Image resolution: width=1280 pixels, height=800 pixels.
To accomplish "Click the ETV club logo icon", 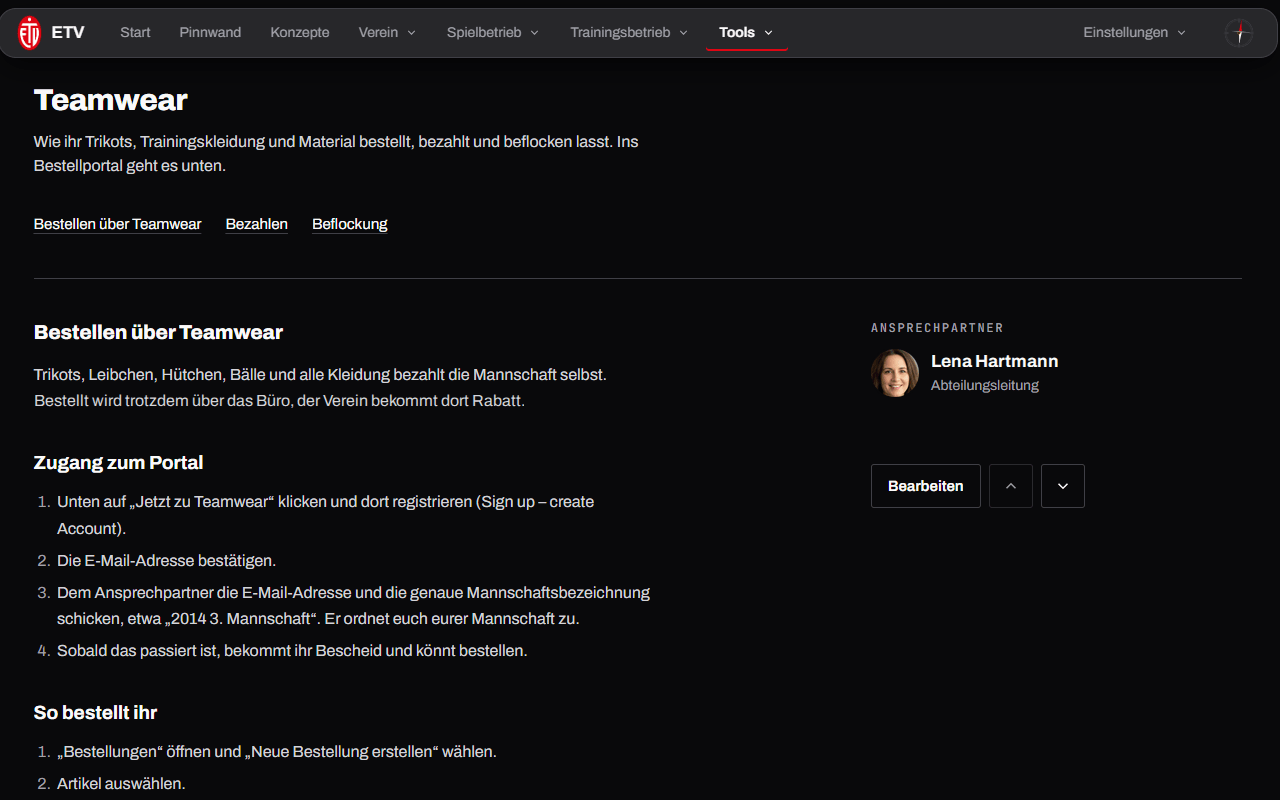I will pyautogui.click(x=30, y=33).
